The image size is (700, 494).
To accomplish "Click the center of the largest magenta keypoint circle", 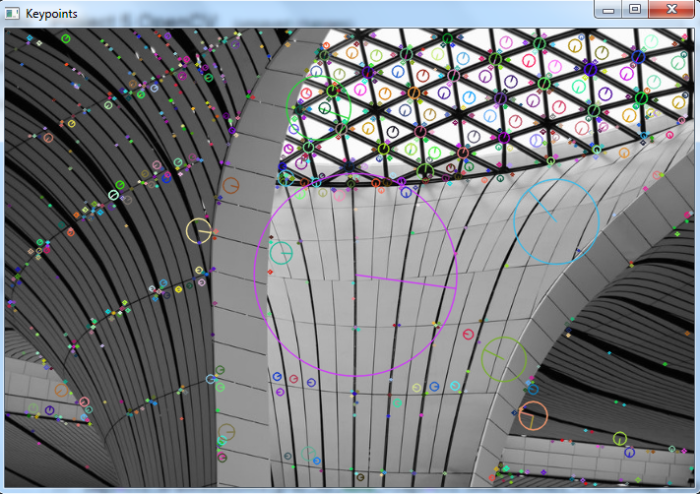I will pos(356,275).
